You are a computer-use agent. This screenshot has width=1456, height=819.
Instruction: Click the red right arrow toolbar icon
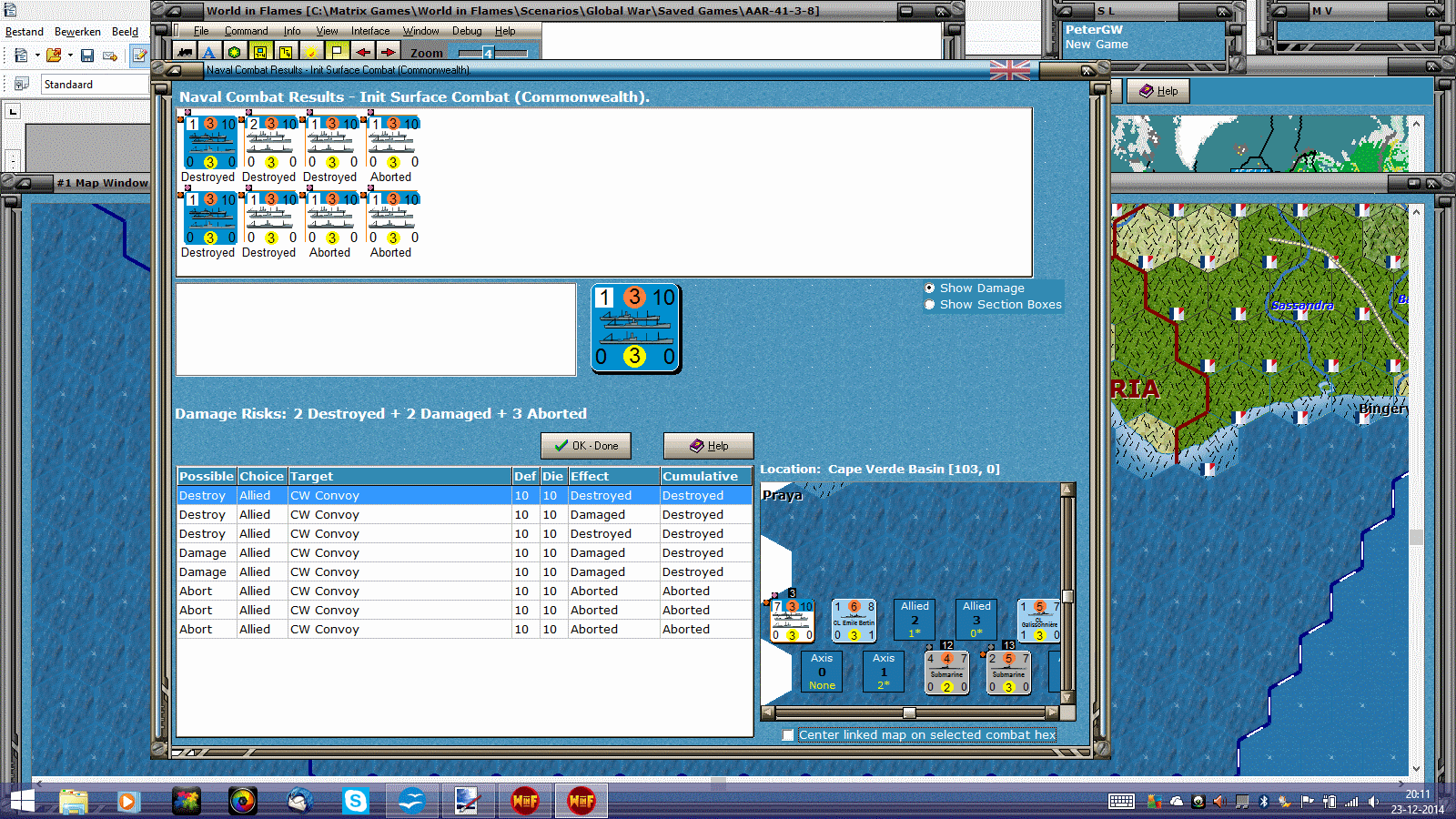tap(388, 53)
